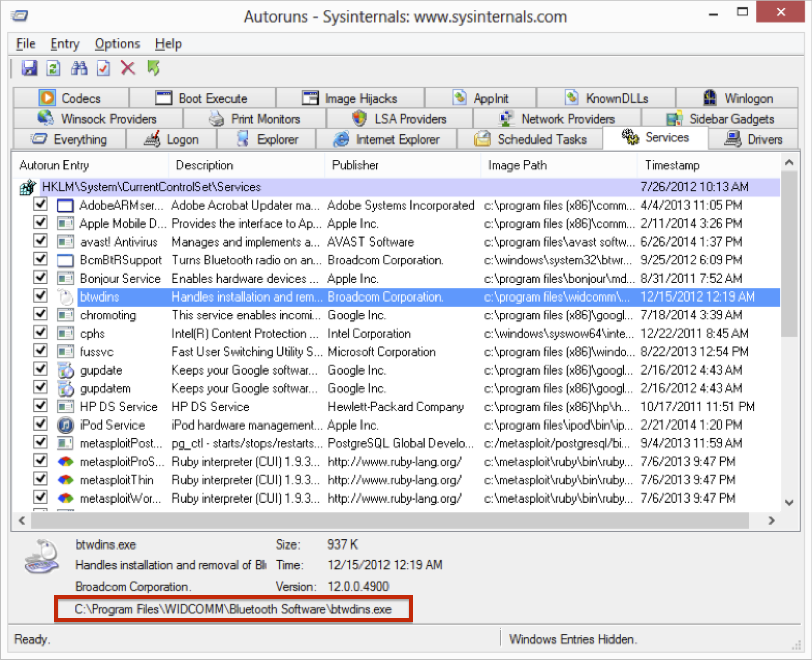Open the Options menu
The image size is (812, 660).
[x=117, y=44]
